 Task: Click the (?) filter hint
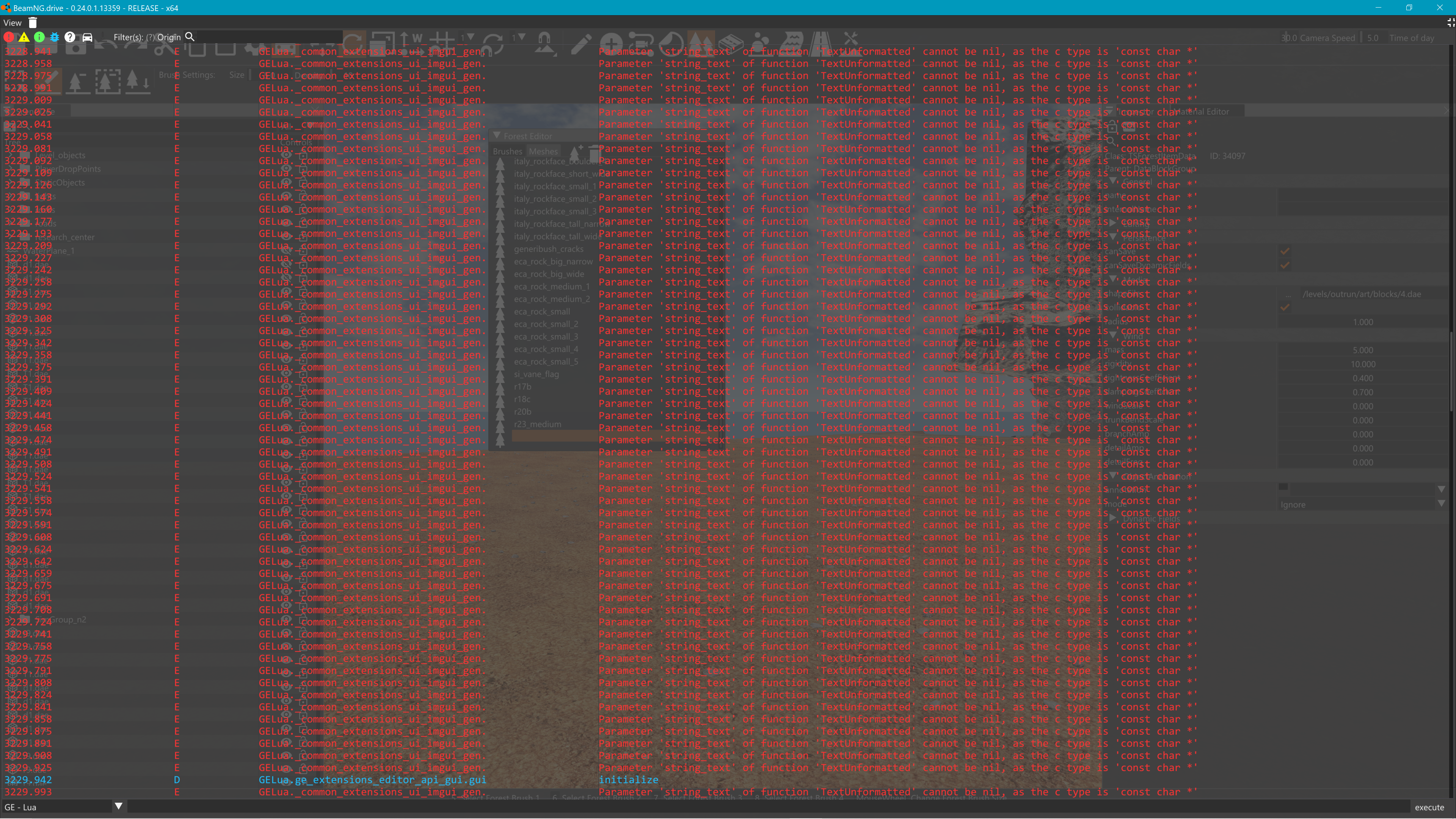click(151, 37)
